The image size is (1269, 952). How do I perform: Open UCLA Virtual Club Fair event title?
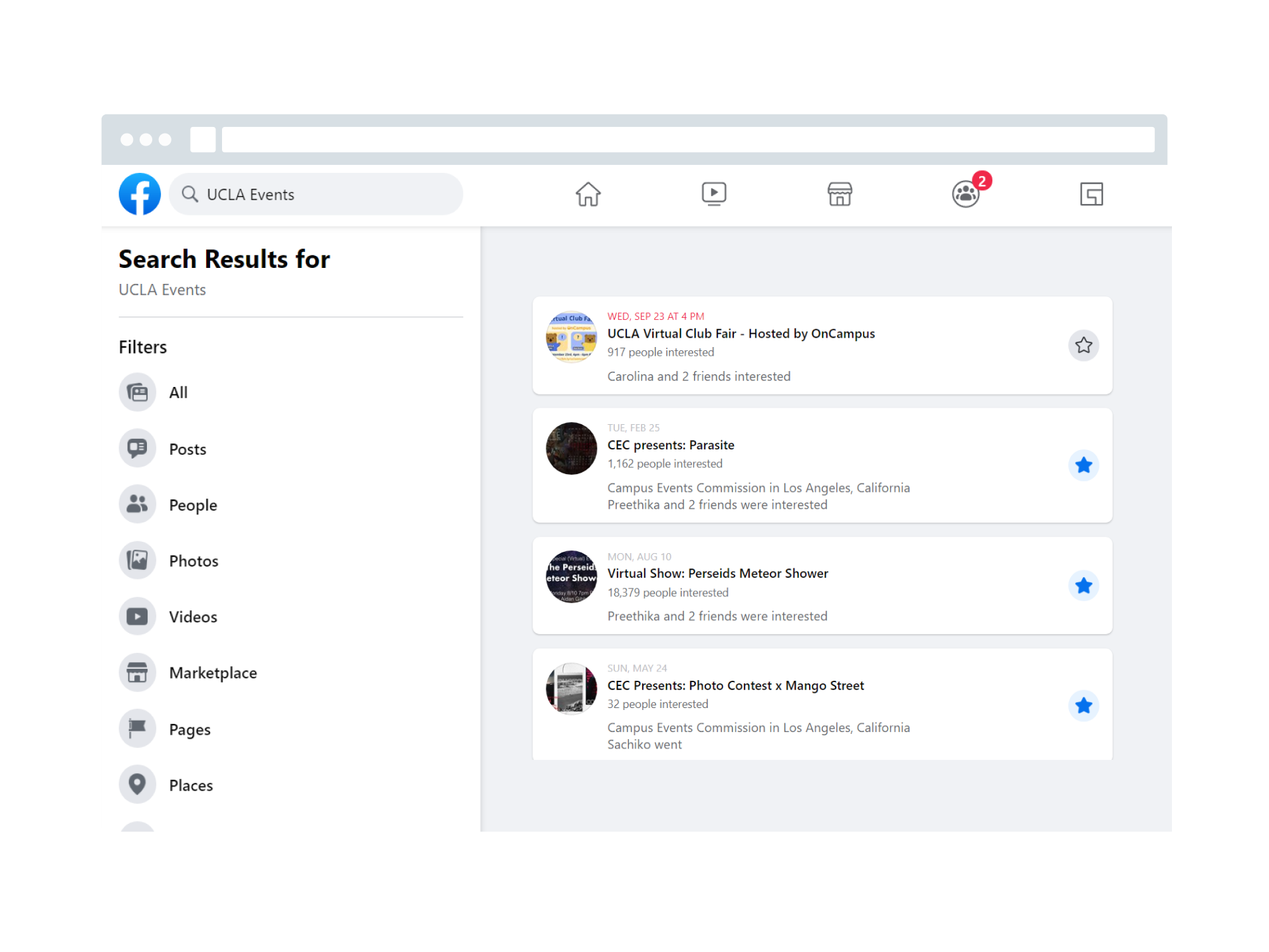pos(741,333)
